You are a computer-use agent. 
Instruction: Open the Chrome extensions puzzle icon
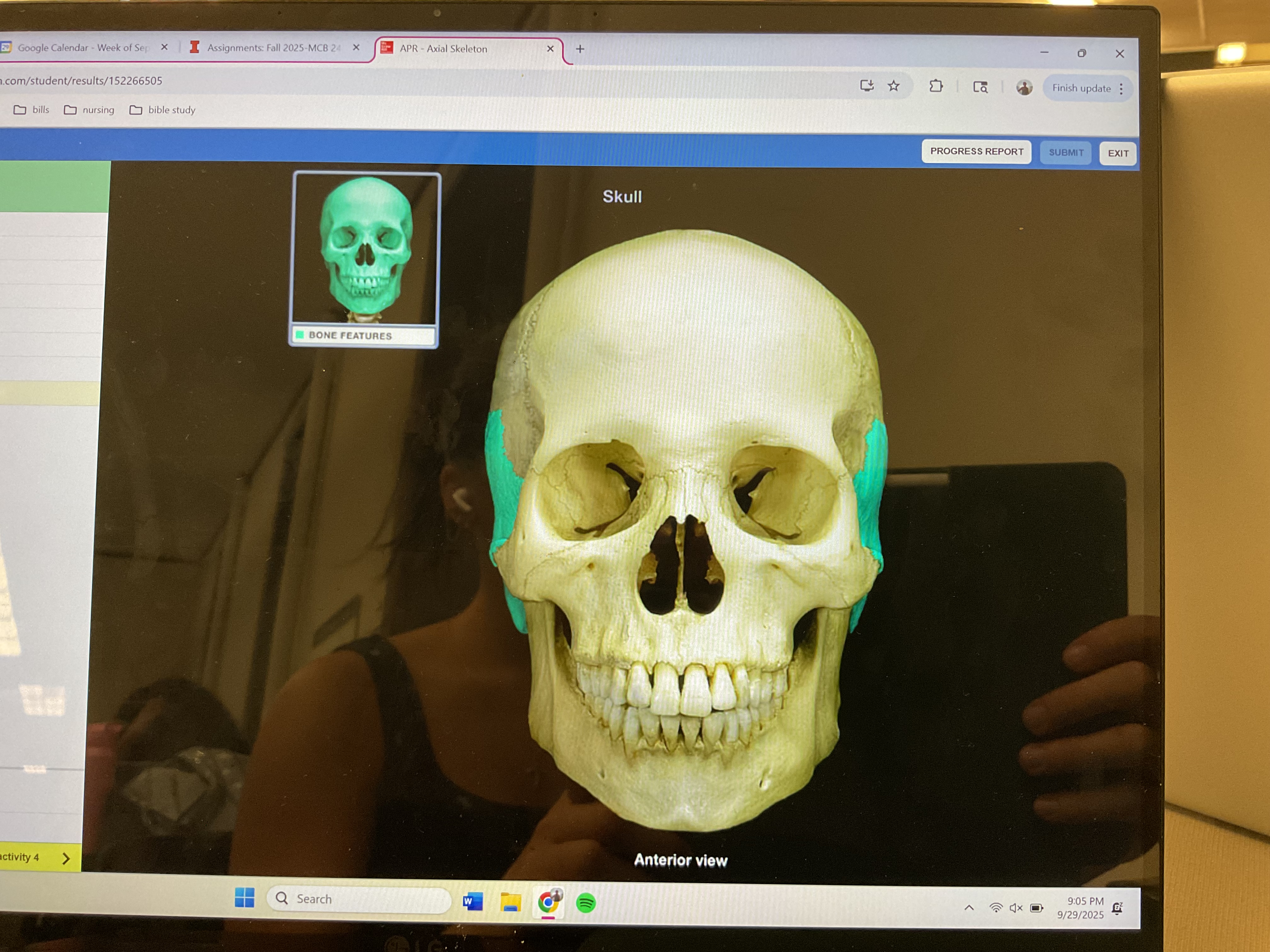[x=936, y=86]
